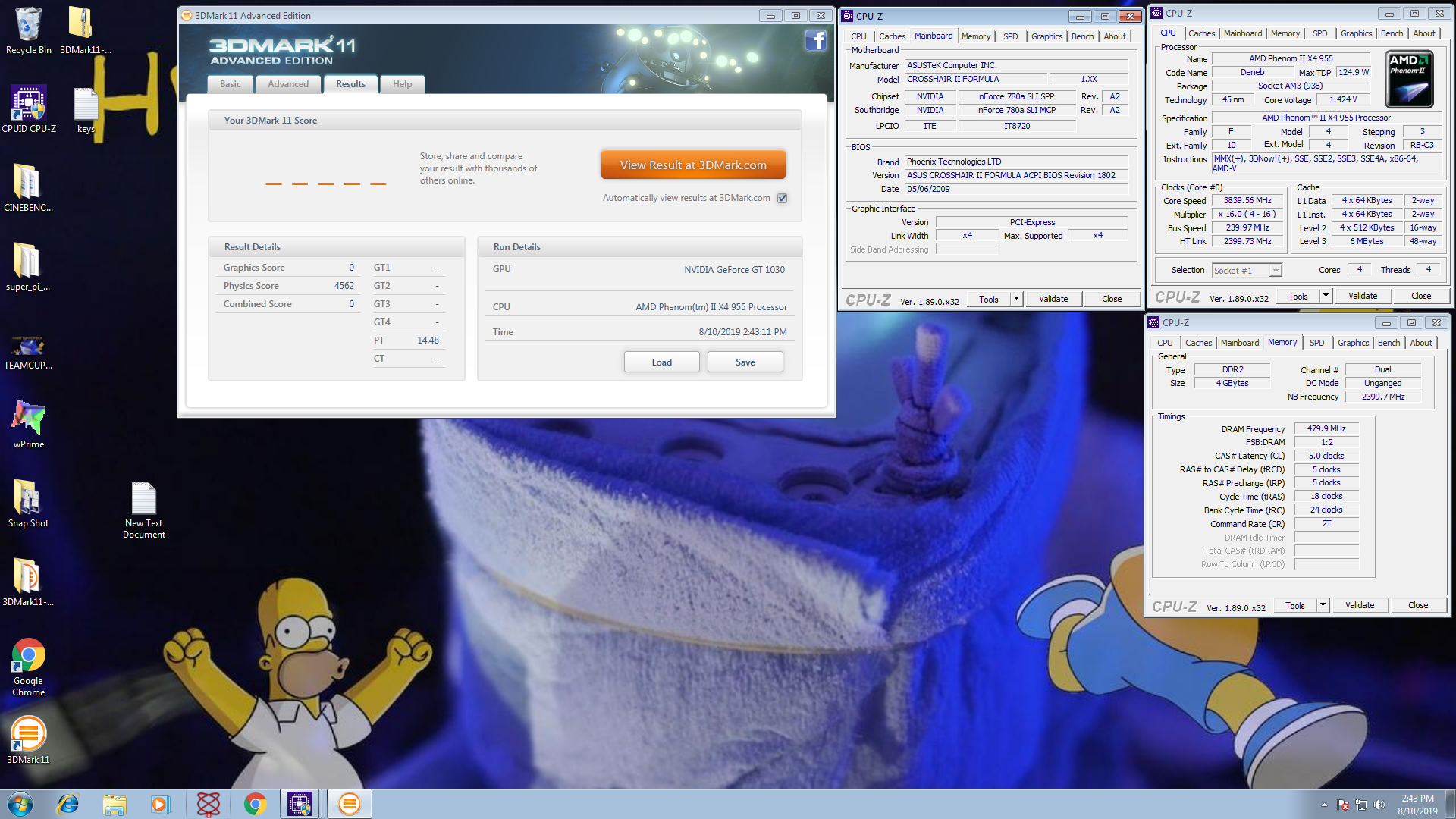The image size is (1456, 819).
Task: Toggle automatically view results at 3DMark.com
Action: click(x=783, y=198)
